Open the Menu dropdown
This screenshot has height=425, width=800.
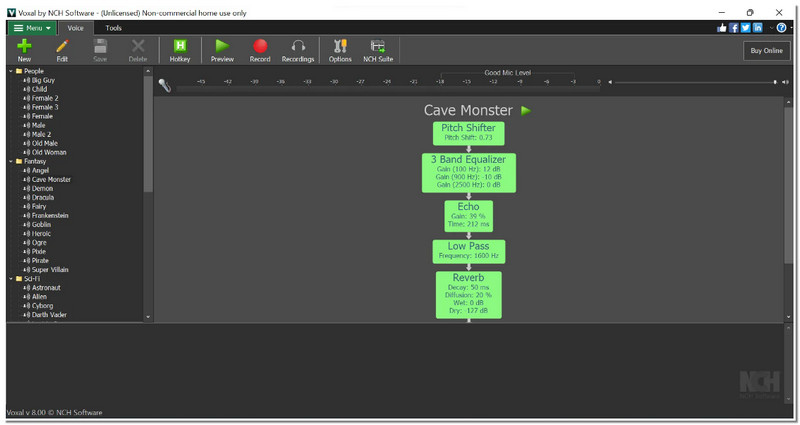point(32,28)
